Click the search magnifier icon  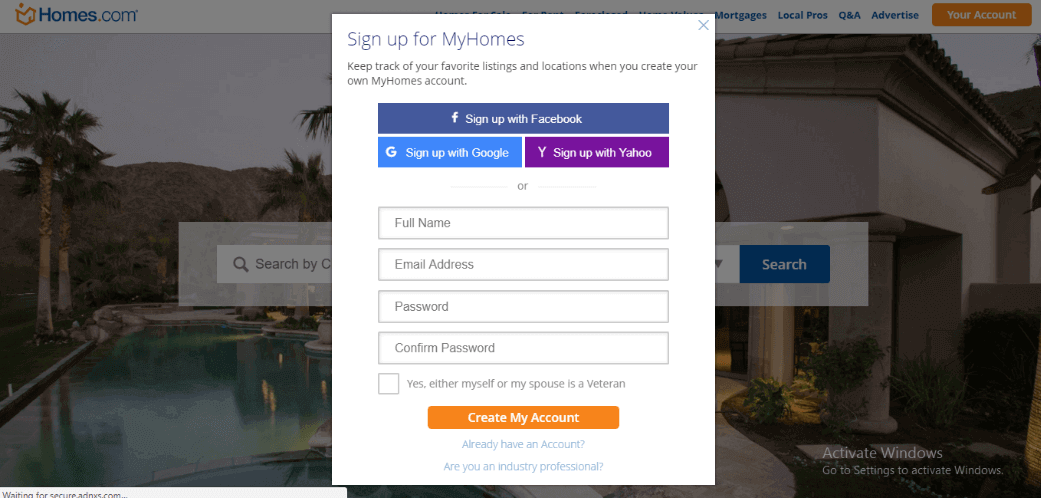(240, 264)
